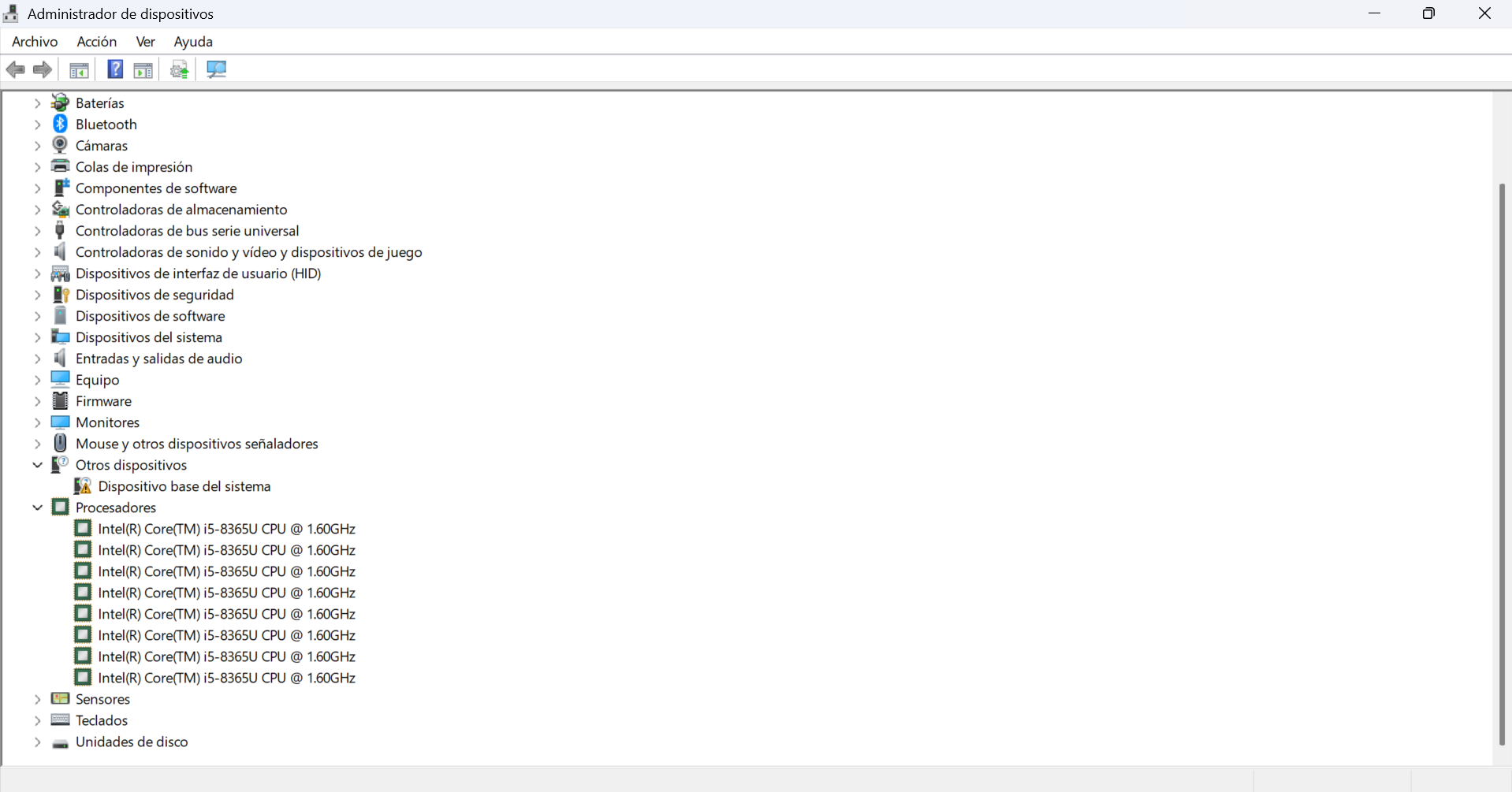
Task: Click the Bluetooth category icon
Action: click(x=60, y=124)
